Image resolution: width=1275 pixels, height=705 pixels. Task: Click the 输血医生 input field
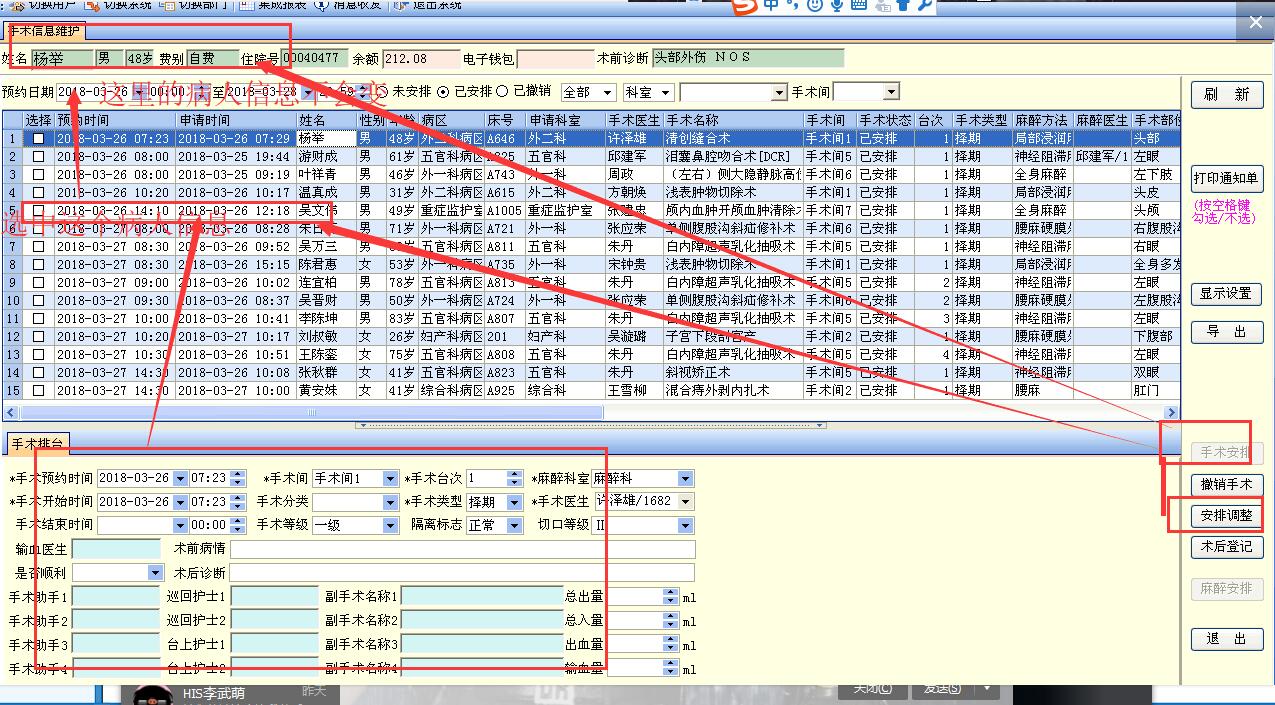click(x=116, y=548)
